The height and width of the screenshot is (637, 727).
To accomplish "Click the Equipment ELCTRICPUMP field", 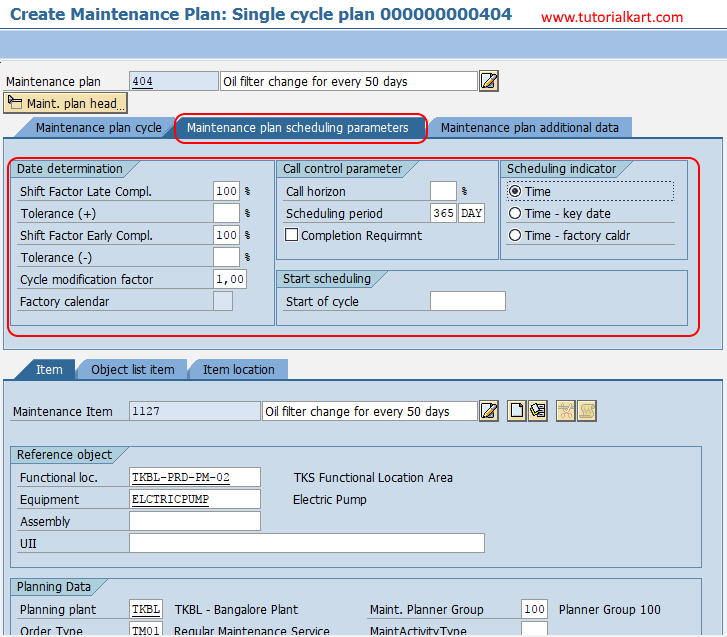I will (x=195, y=499).
